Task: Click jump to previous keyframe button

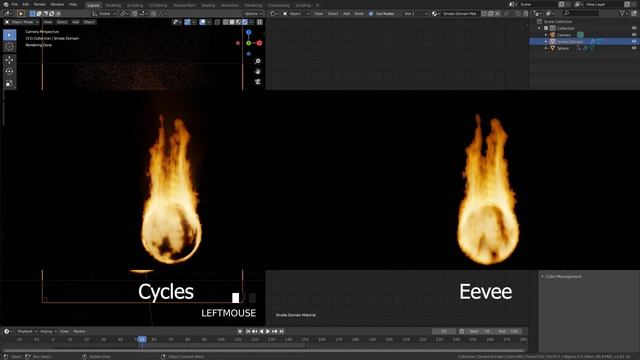Action: [254, 331]
